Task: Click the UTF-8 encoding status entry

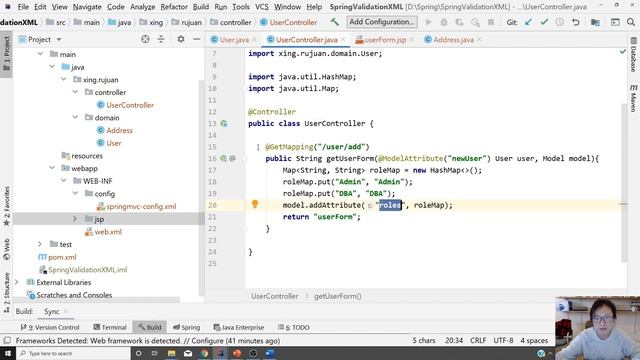Action: click(503, 340)
